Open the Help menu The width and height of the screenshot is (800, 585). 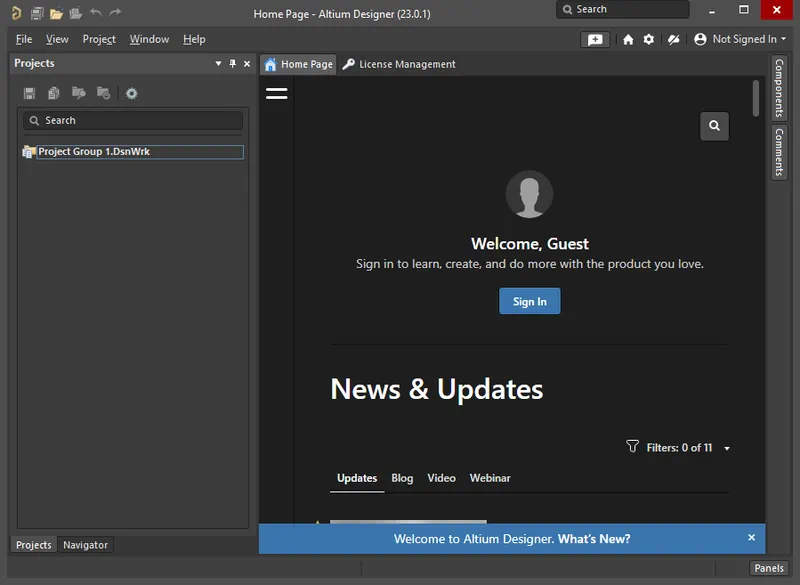tap(194, 39)
